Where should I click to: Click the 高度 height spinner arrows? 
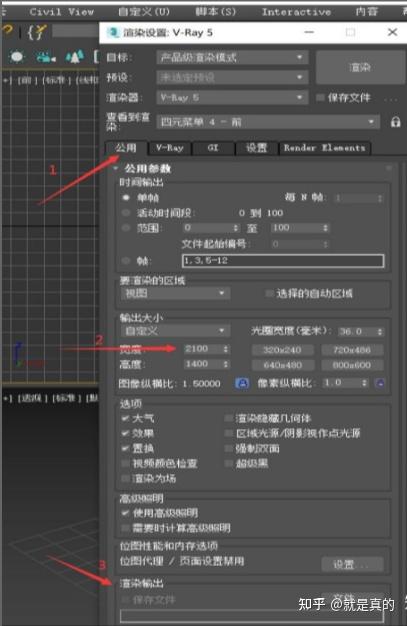tap(226, 364)
